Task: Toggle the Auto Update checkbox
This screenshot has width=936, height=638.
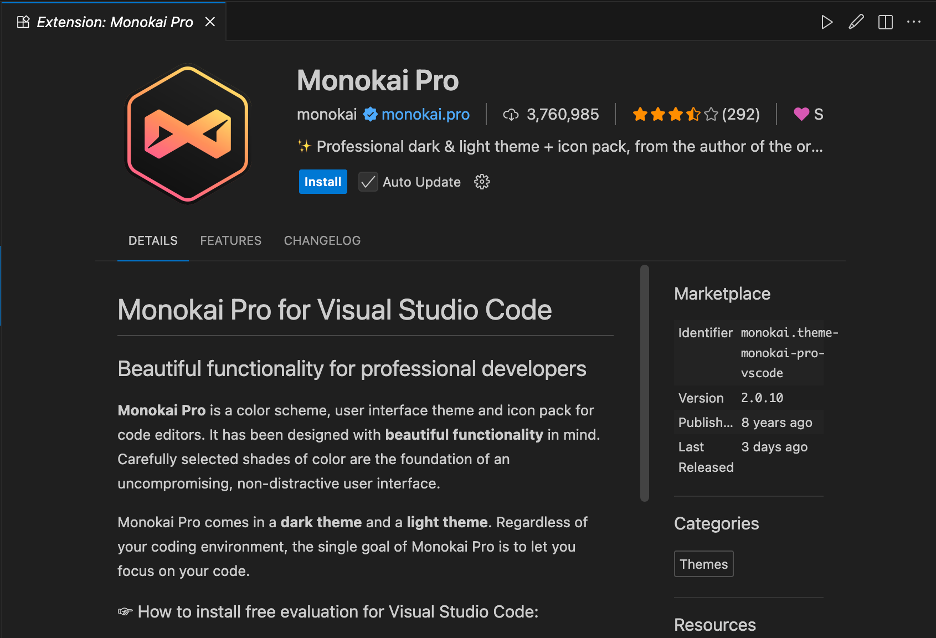Action: pos(368,182)
